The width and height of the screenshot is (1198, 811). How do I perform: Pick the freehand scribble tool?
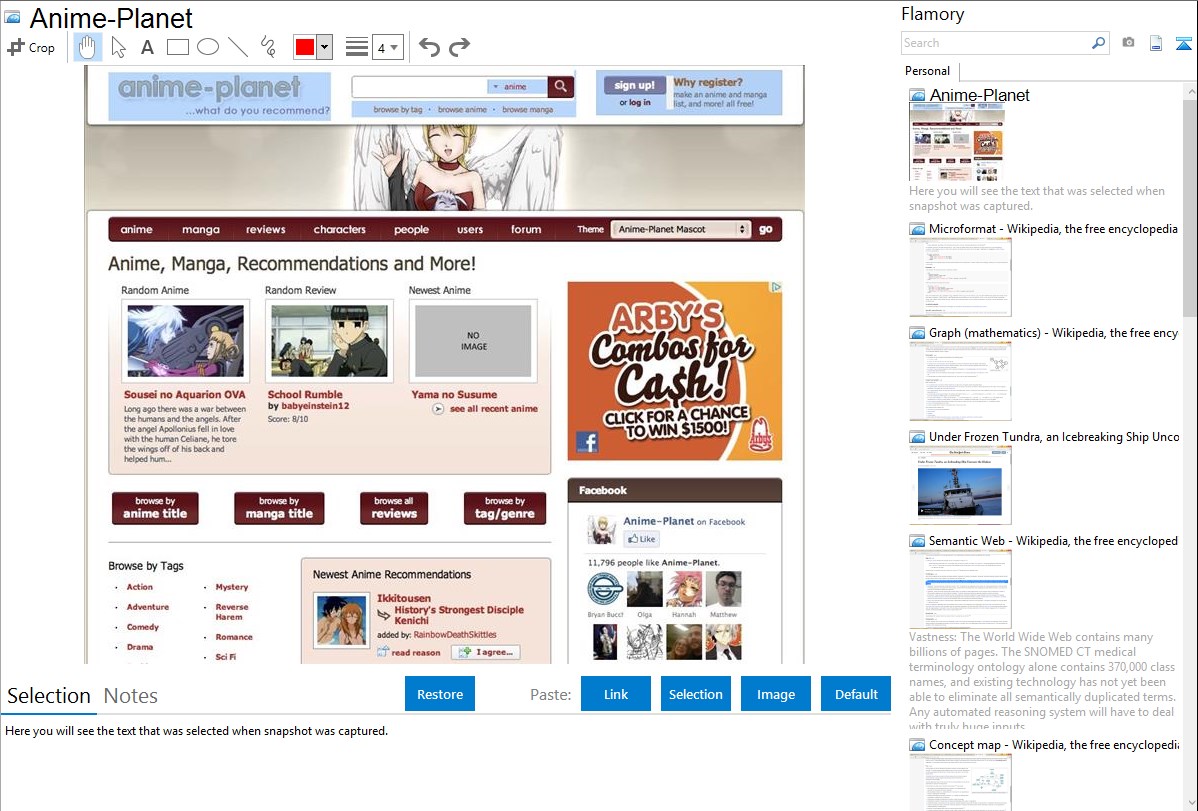[268, 47]
